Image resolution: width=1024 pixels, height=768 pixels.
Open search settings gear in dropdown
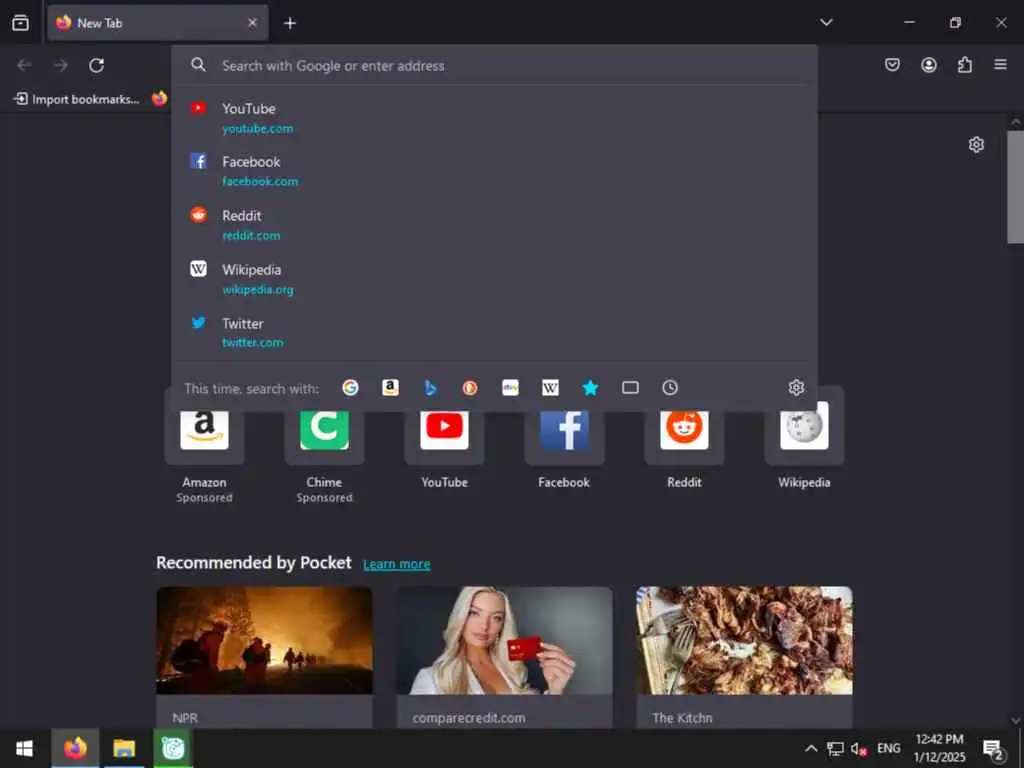tap(795, 388)
